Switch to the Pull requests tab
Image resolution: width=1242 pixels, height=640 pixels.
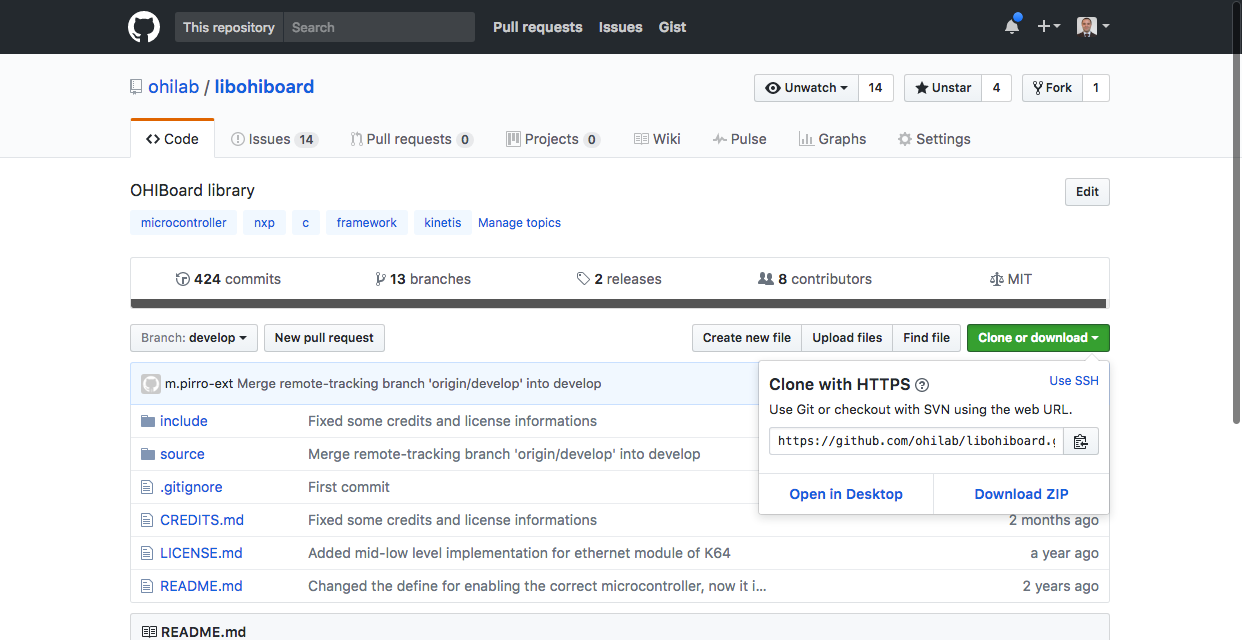coord(411,139)
